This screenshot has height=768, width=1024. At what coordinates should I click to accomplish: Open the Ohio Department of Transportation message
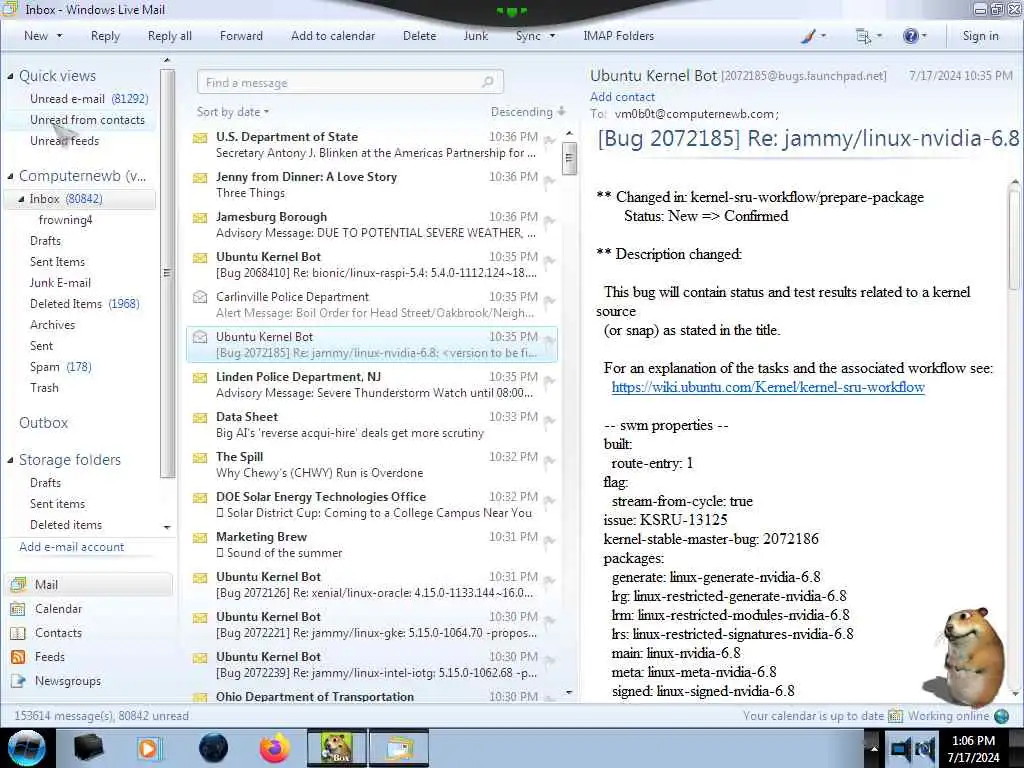point(372,696)
